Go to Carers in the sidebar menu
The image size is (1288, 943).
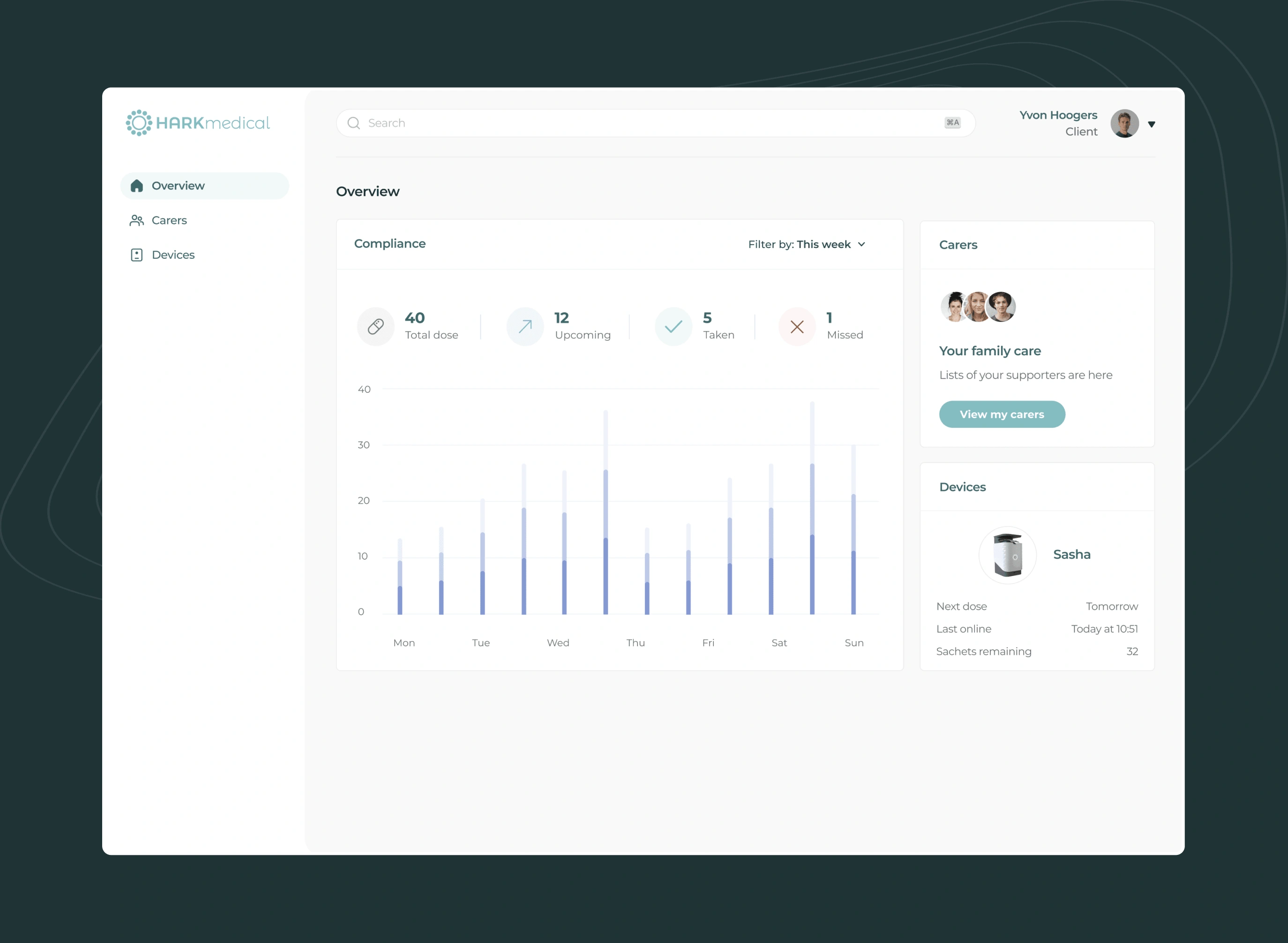204,220
